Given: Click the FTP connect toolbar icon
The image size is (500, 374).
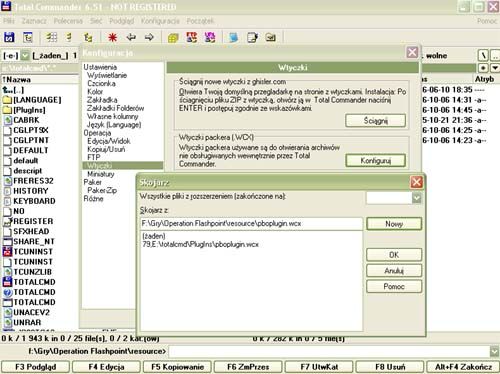Looking at the screenshot, I should coord(191,37).
